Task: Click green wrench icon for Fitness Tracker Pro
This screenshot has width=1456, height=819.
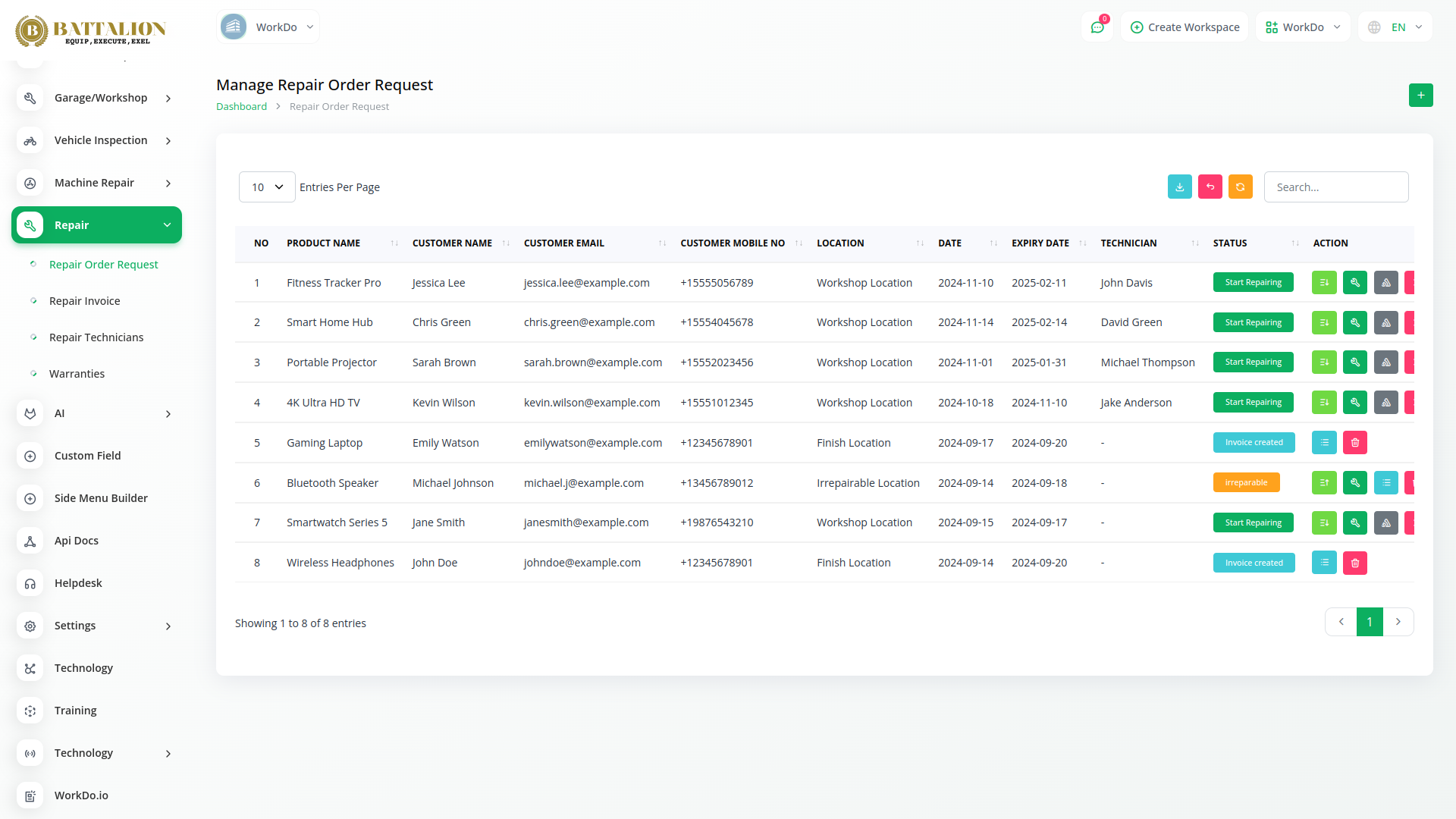Action: pyautogui.click(x=1354, y=282)
